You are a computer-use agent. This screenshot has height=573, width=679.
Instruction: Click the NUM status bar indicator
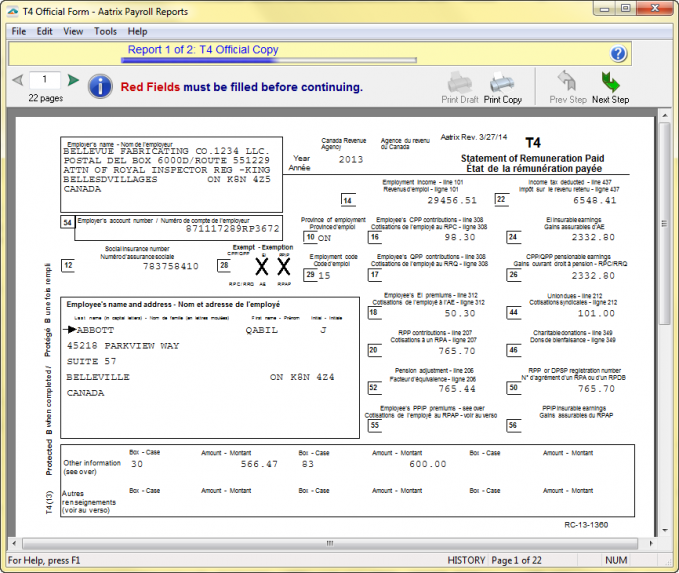(x=616, y=560)
